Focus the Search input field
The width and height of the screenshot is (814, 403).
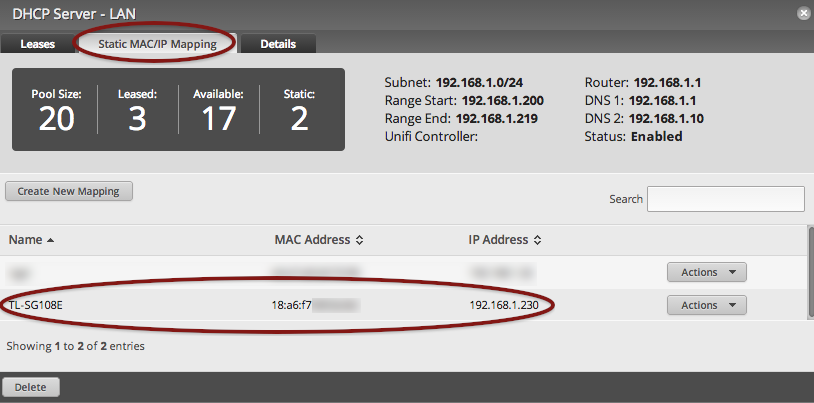[x=726, y=199]
